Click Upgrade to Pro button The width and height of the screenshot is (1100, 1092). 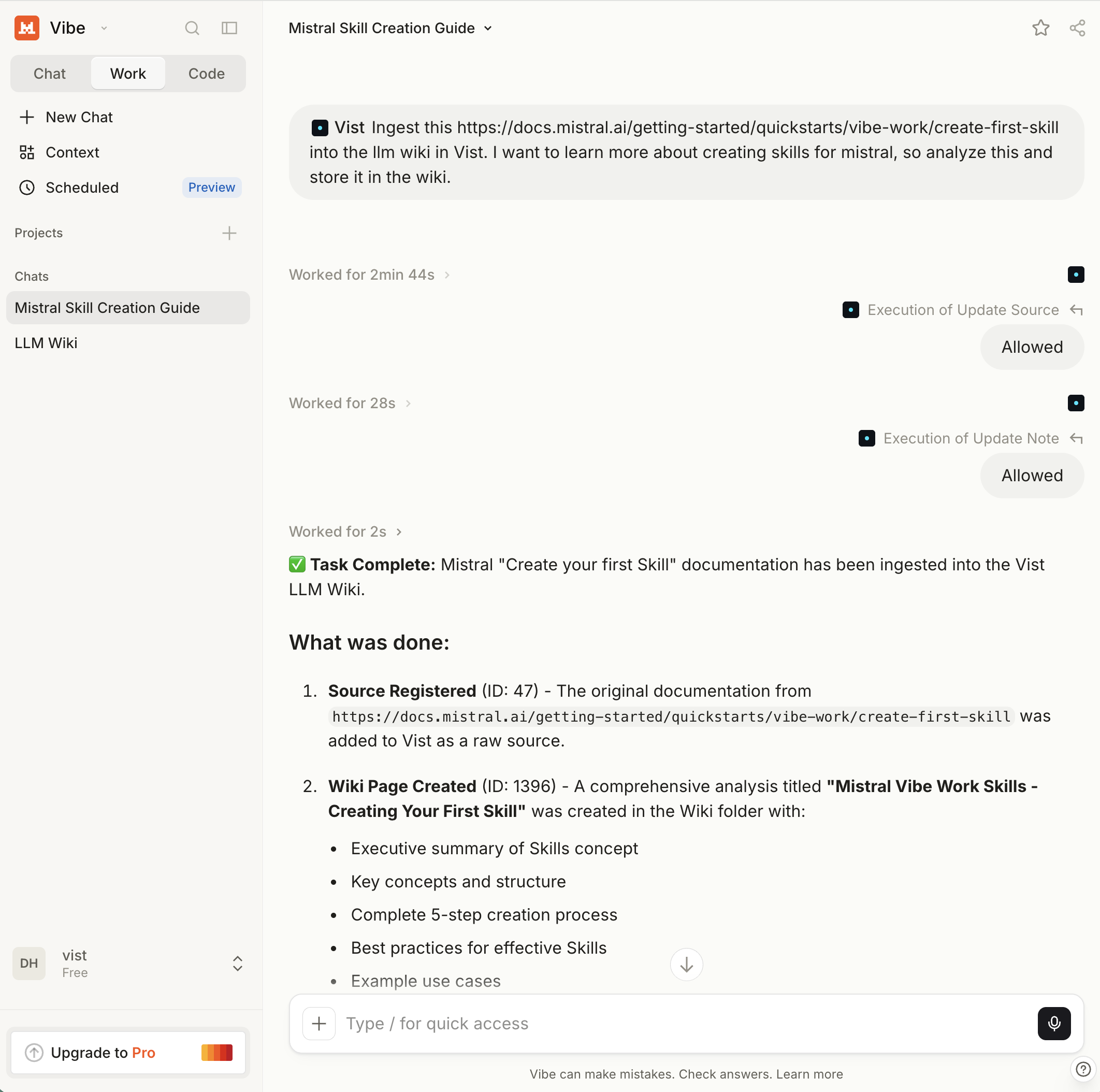[128, 1053]
